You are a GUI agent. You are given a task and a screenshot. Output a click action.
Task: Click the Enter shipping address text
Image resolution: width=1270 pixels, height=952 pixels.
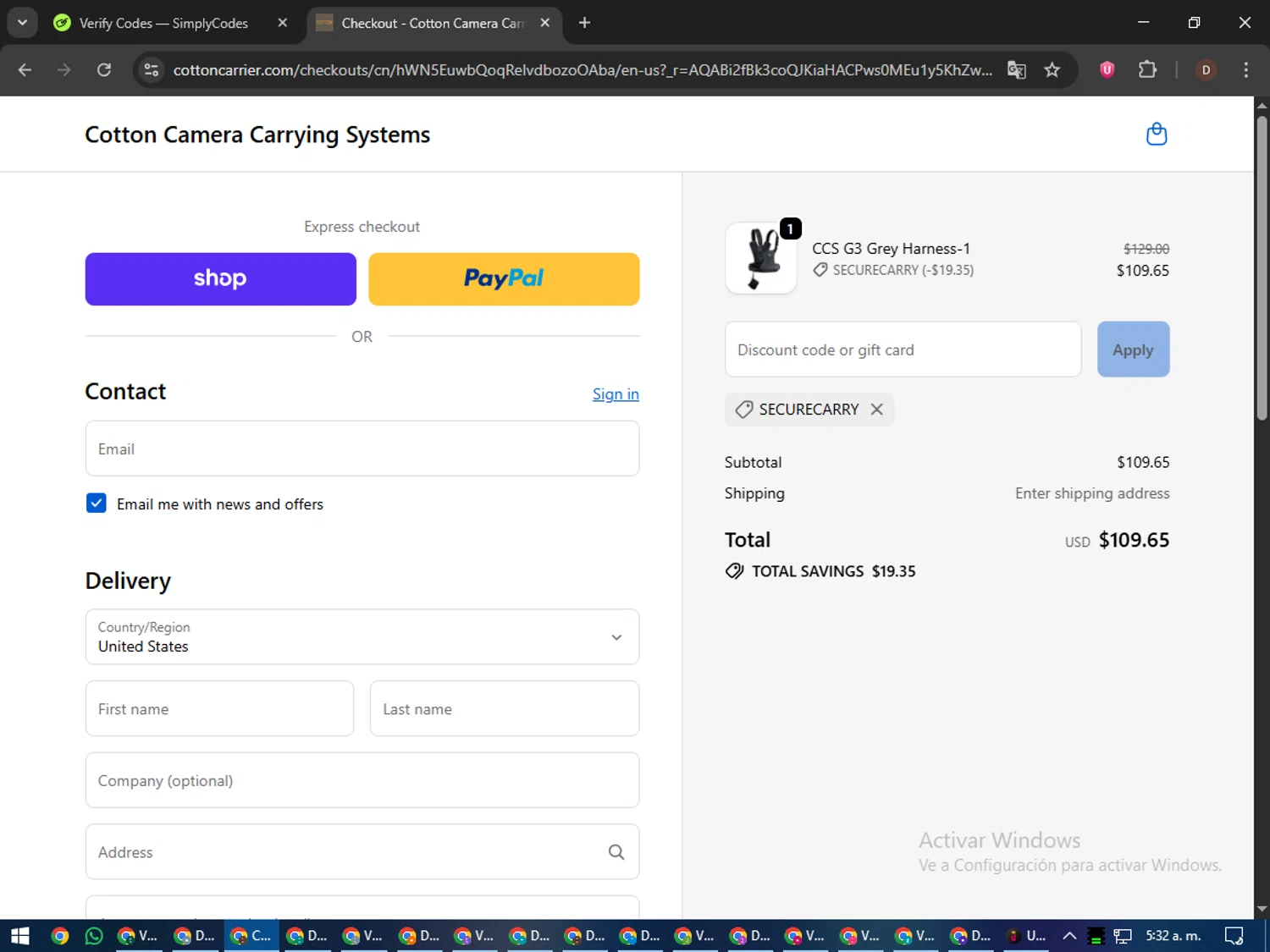[1092, 493]
